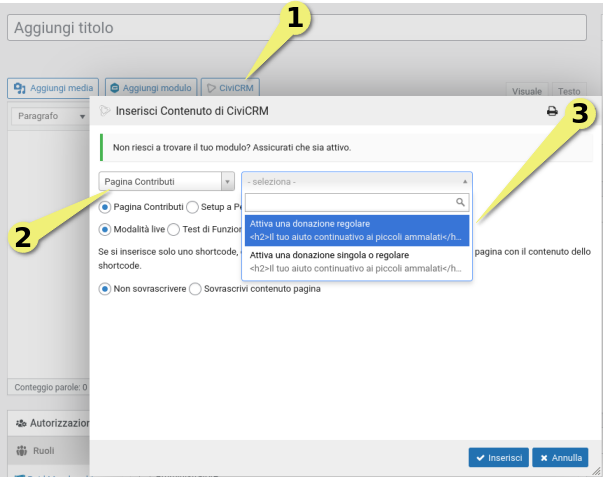Click the CiviCRM logo in dialog title
This screenshot has height=477, width=603.
point(104,111)
